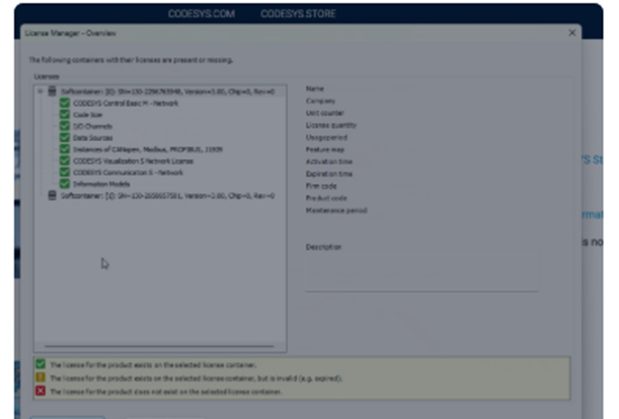Open the CODESYS.STORE link at the top
This screenshot has height=419, width=619.
pos(298,14)
